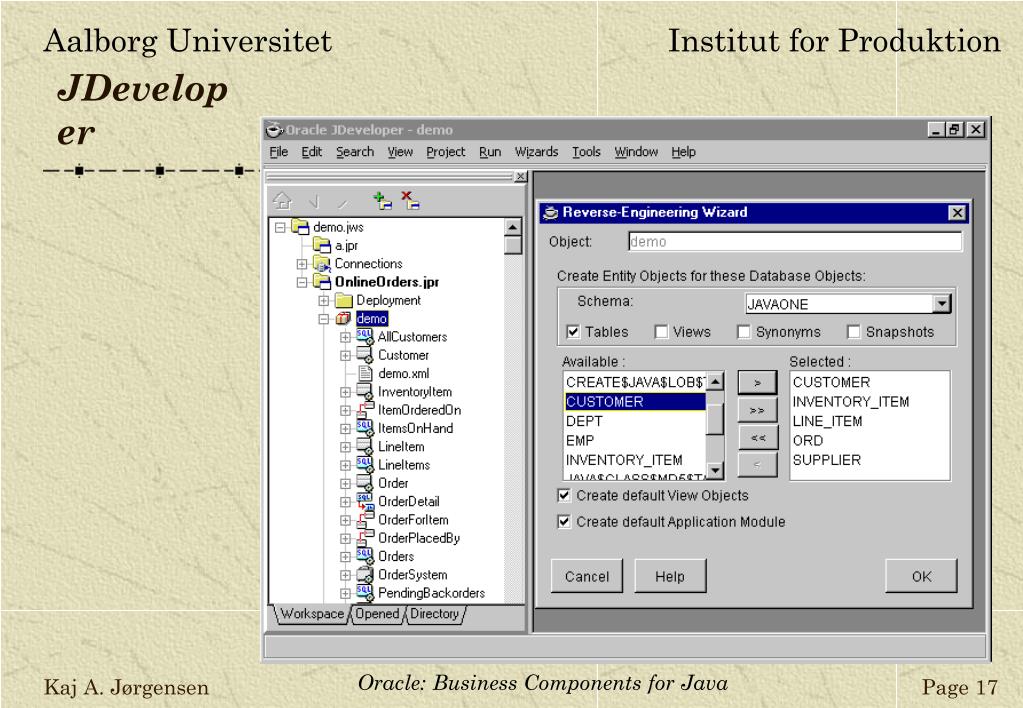Image resolution: width=1023 pixels, height=708 pixels.
Task: Click the demo package icon
Action: tap(343, 318)
